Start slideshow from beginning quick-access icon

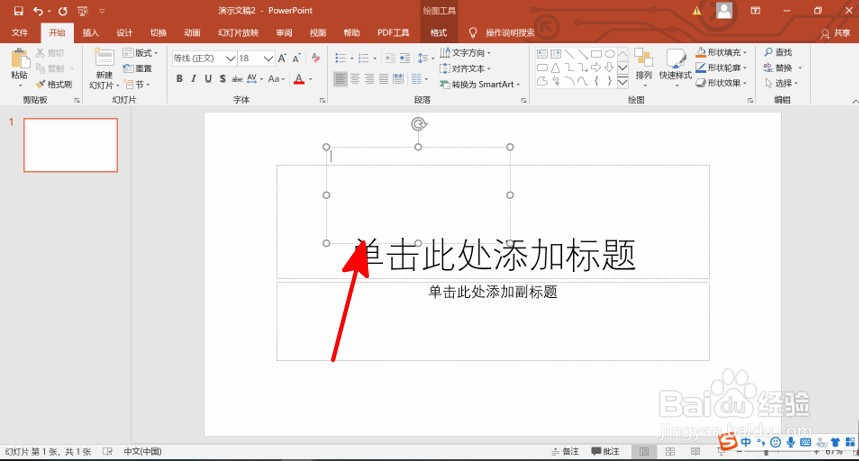pyautogui.click(x=83, y=11)
